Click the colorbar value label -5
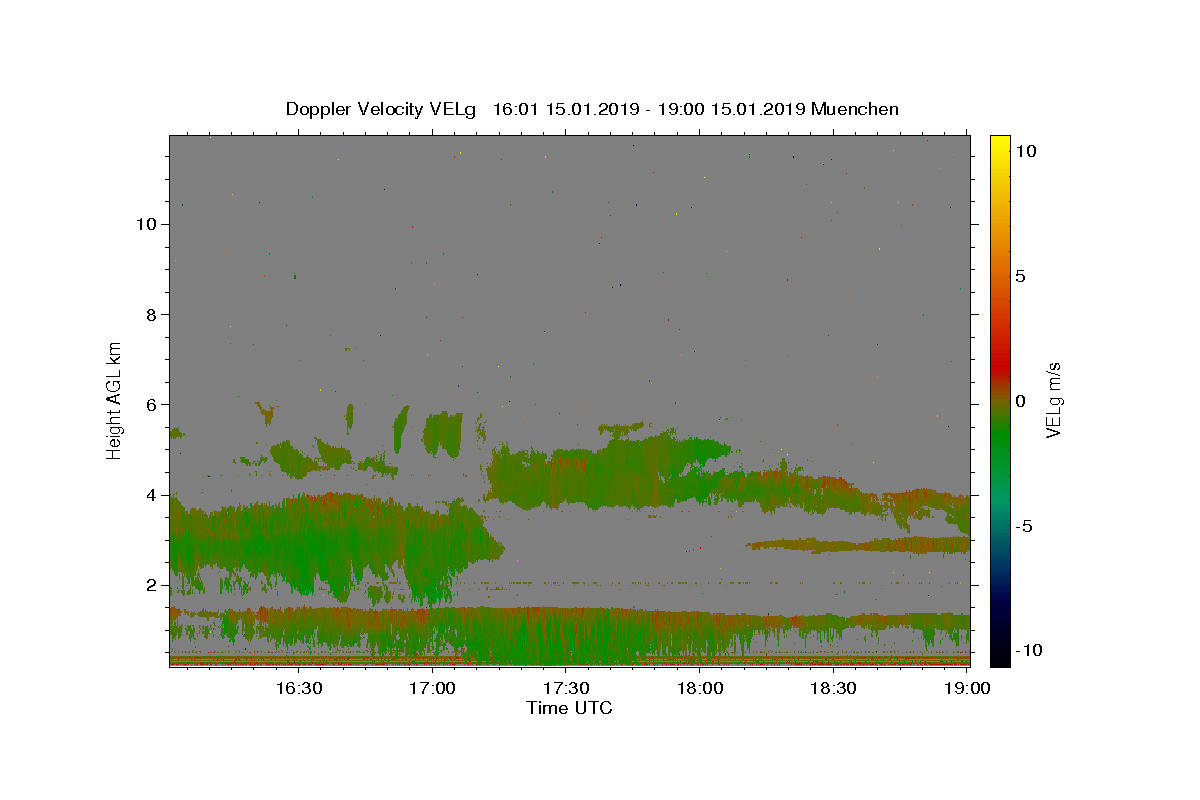This screenshot has width=1200, height=800. [1024, 526]
